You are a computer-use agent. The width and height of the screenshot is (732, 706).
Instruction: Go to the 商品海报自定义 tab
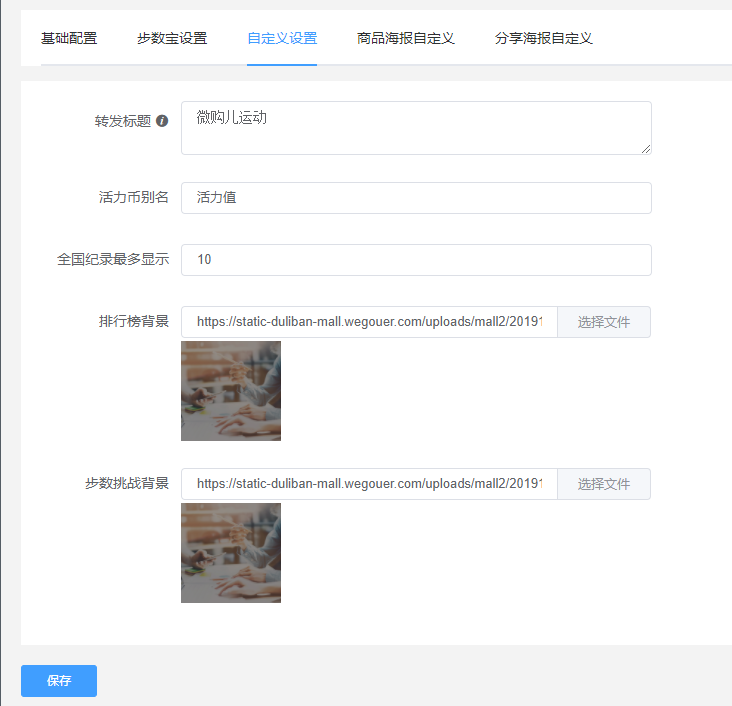406,38
